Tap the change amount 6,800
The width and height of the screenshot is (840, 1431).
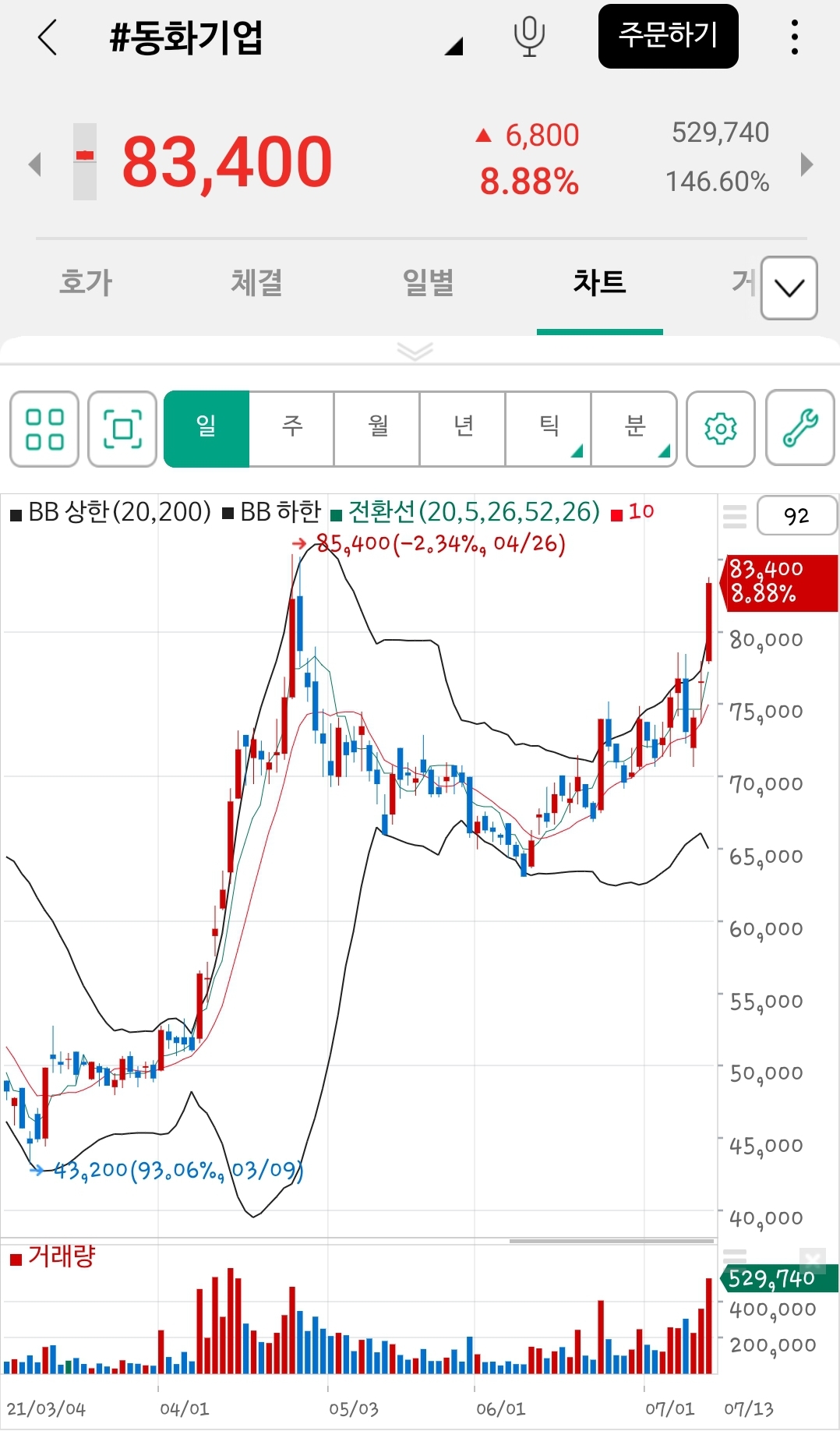click(542, 135)
